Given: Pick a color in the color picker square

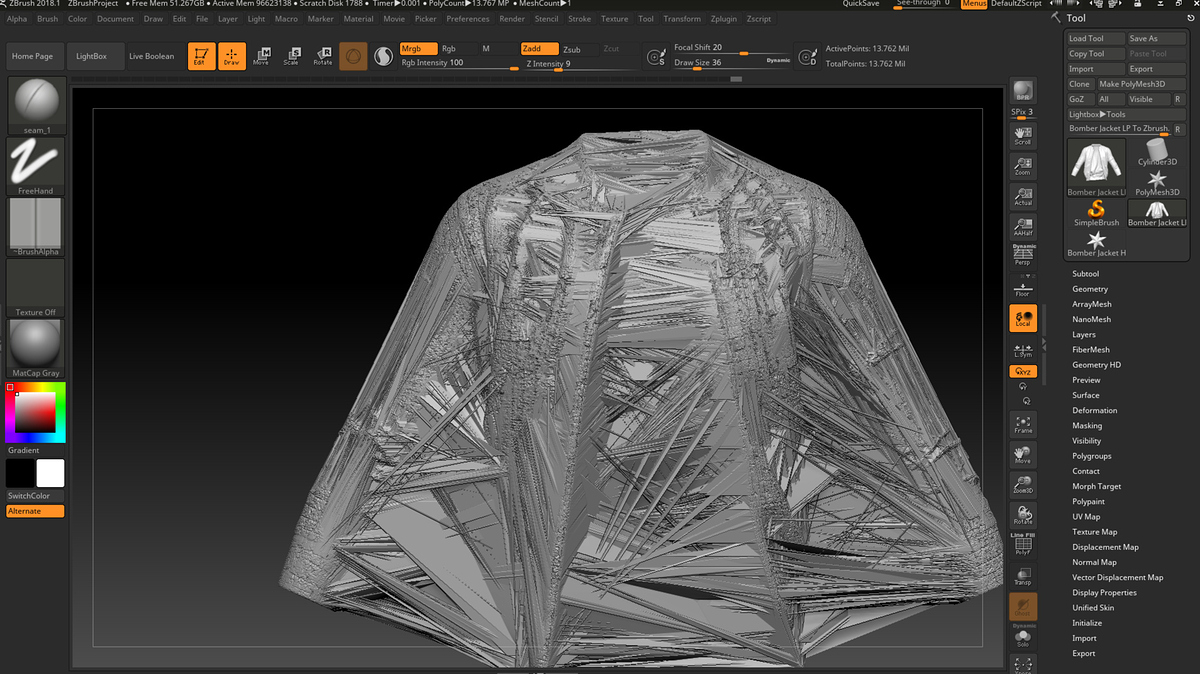Looking at the screenshot, I should coord(34,412).
